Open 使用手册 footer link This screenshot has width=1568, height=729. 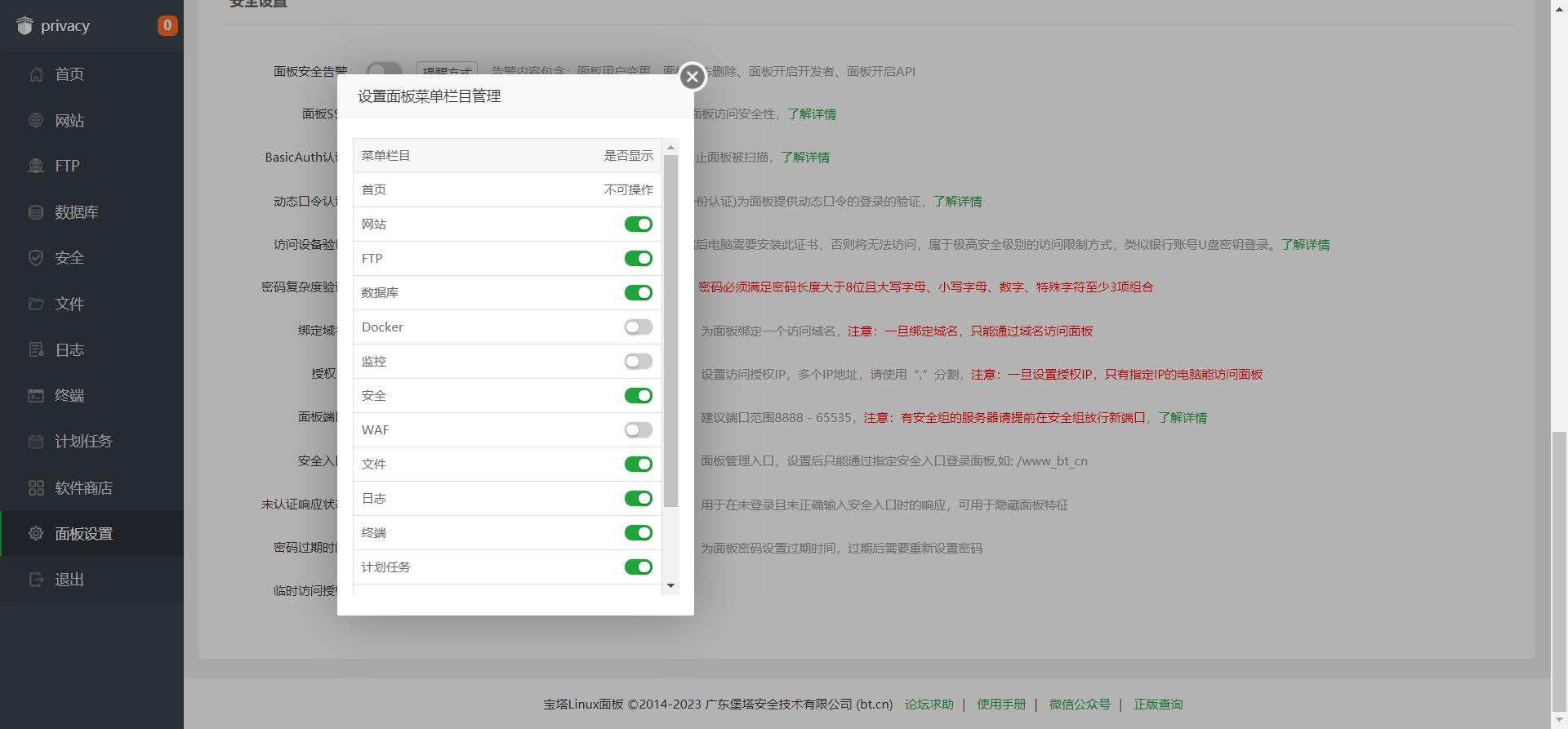[1001, 705]
